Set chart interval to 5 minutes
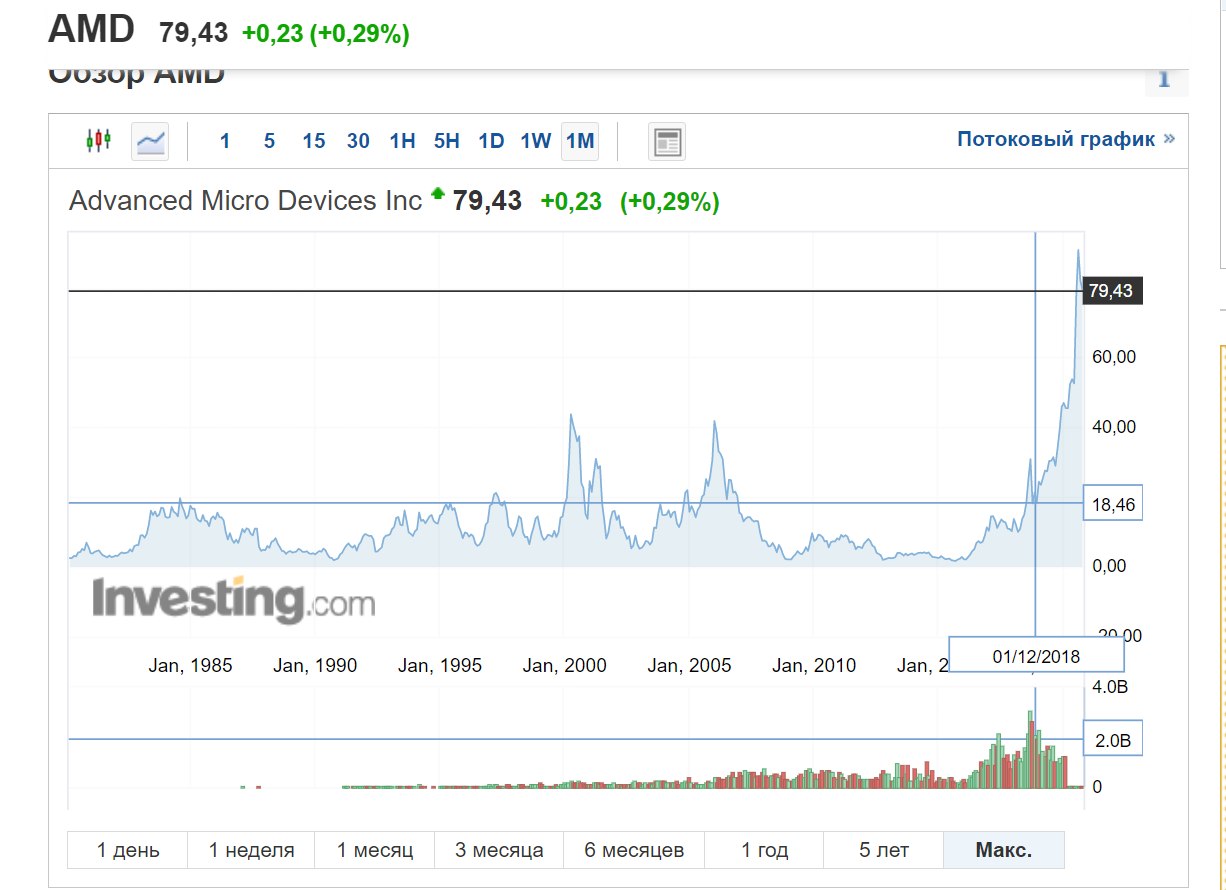Viewport: 1226px width, 890px height. point(269,141)
